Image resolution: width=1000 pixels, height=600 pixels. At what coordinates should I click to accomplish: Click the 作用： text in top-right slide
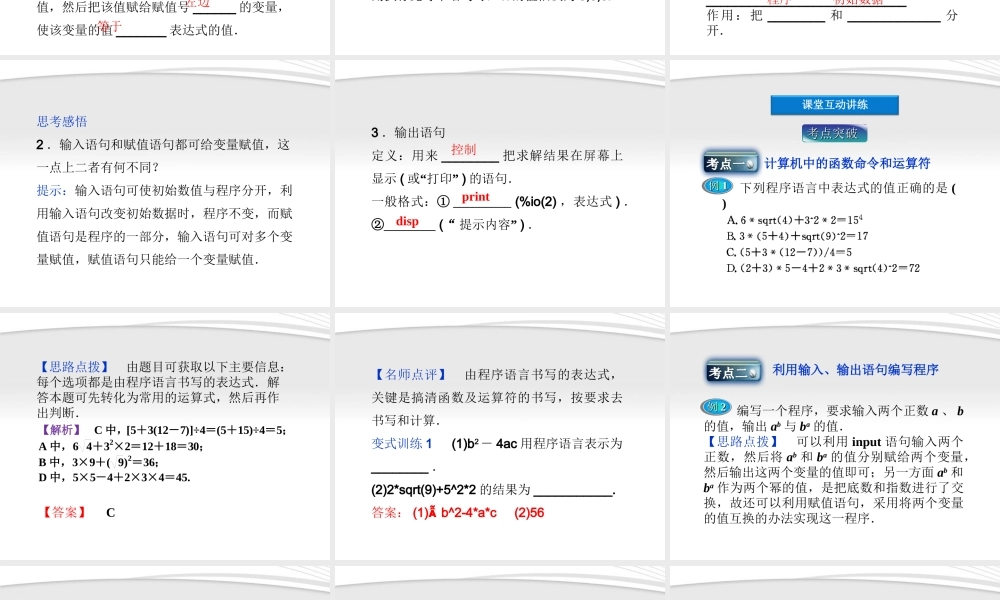[x=725, y=15]
